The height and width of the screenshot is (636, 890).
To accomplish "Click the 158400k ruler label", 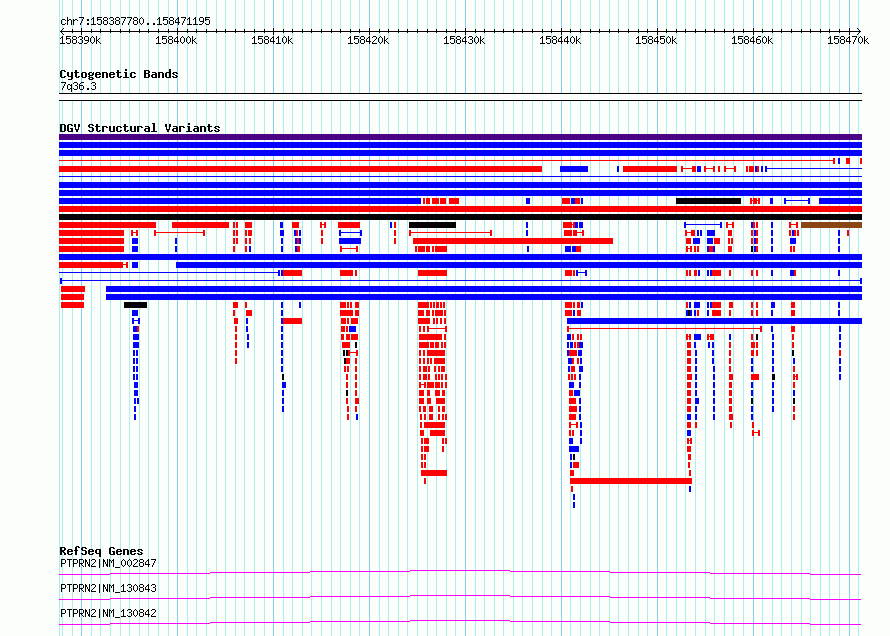I will pos(176,40).
